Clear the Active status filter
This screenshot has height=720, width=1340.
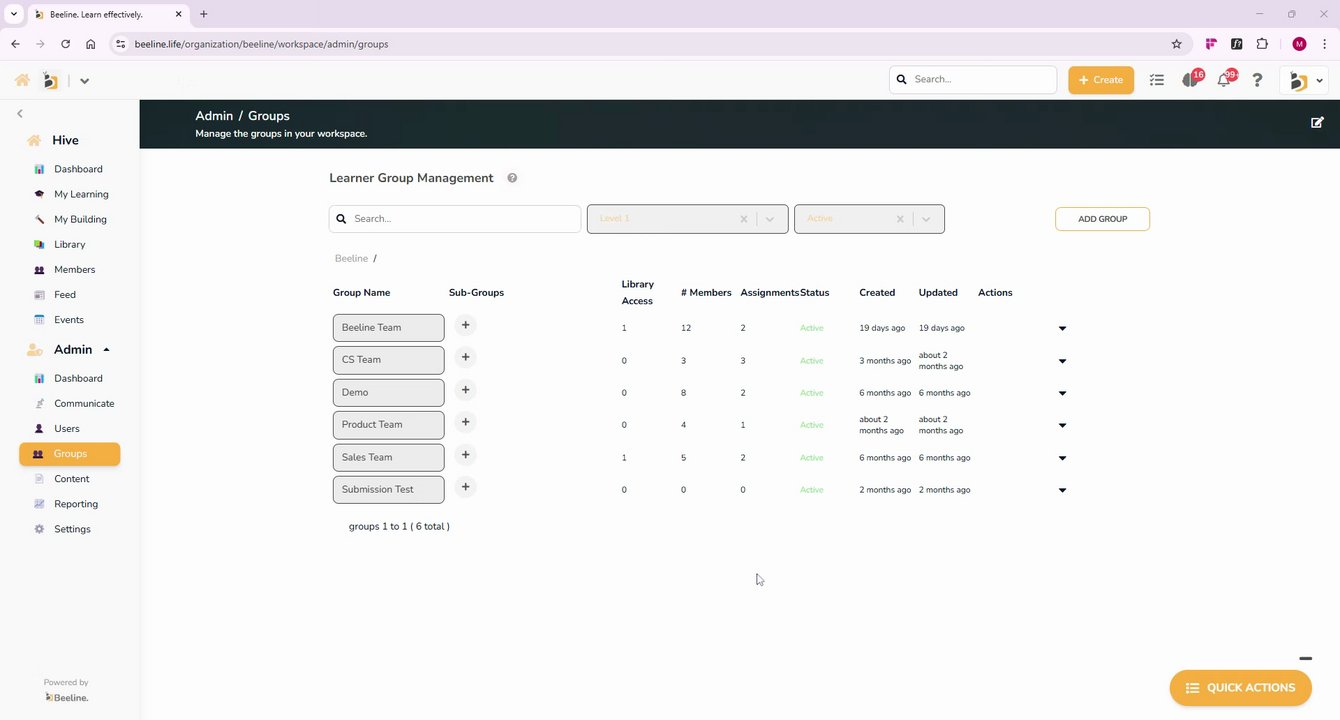click(x=899, y=219)
